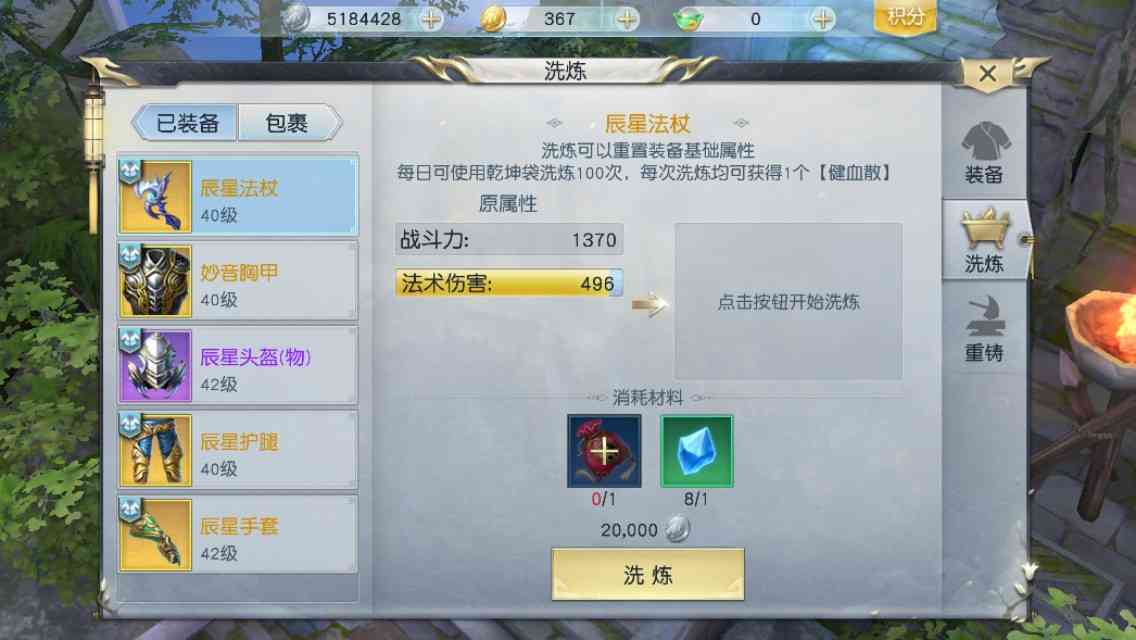
Task: Tap the 点击按钮开始洗炼 result panel
Action: [788, 302]
